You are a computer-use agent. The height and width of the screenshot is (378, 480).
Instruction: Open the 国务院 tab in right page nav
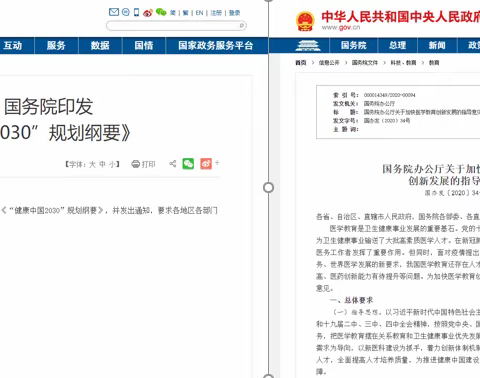click(353, 46)
